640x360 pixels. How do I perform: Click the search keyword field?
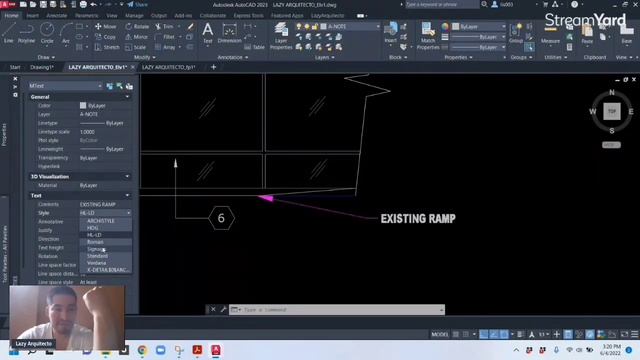pos(442,4)
